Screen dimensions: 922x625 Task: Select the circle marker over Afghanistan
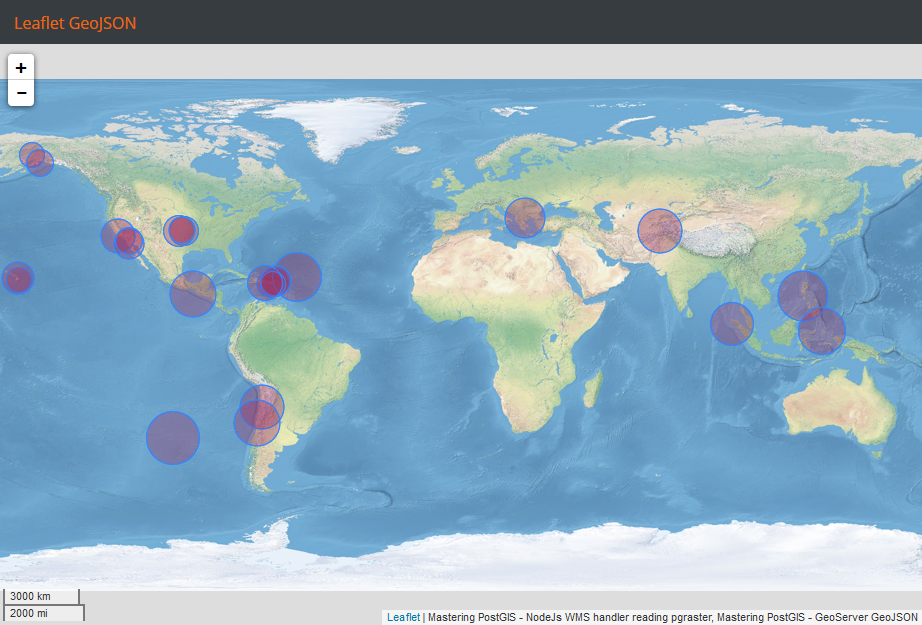click(x=660, y=231)
